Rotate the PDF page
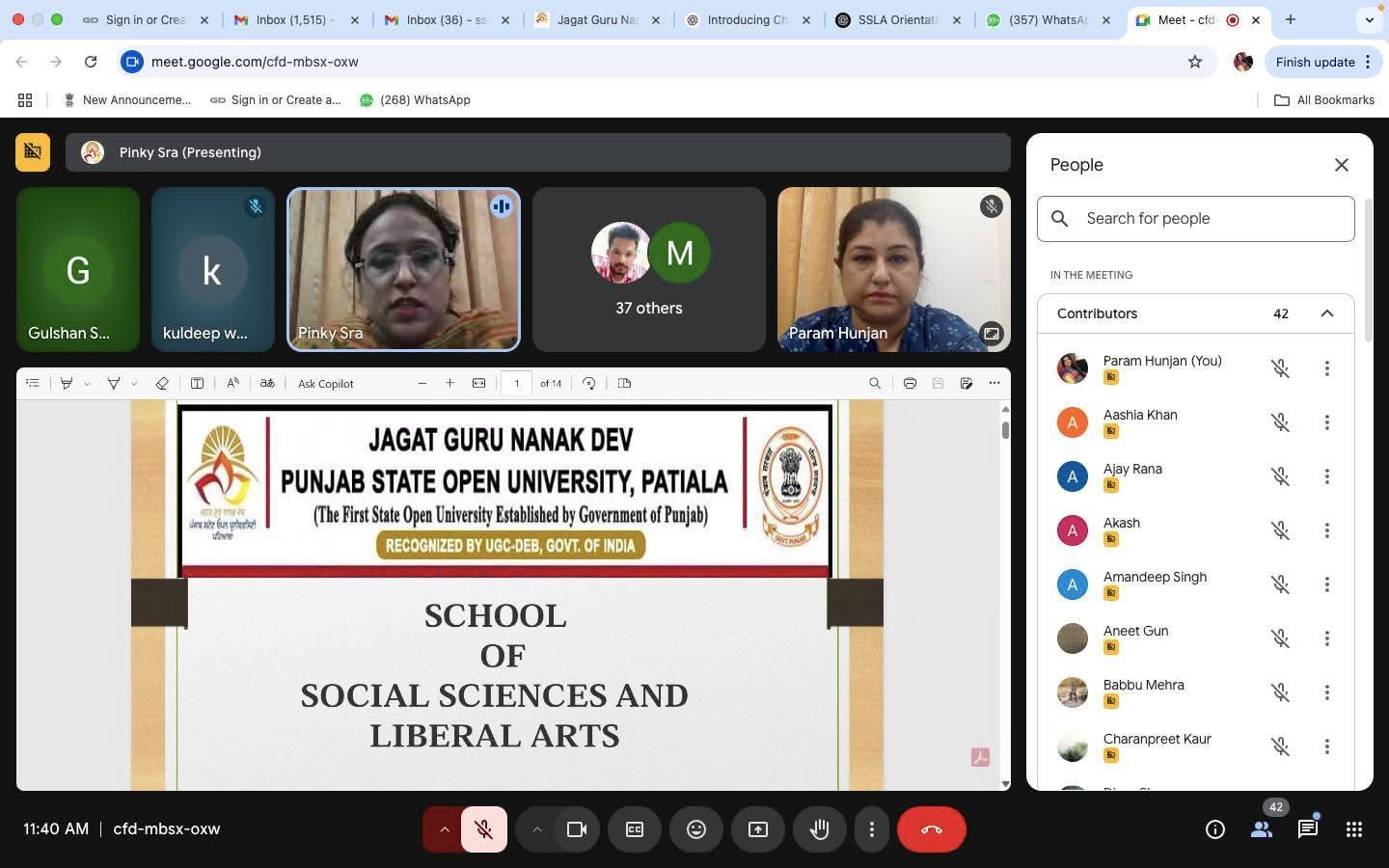1389x868 pixels. 589,383
